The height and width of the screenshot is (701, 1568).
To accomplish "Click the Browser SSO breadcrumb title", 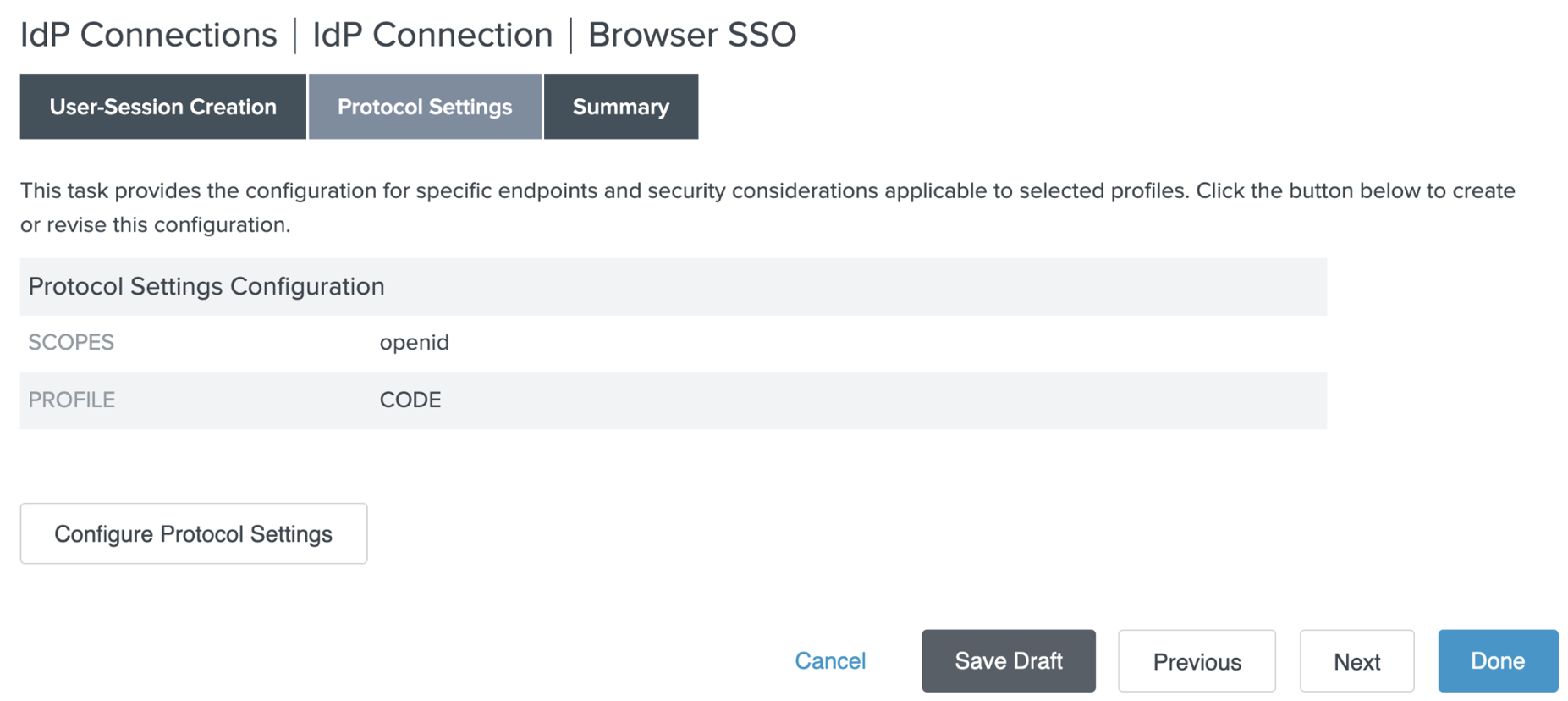I will point(691,35).
